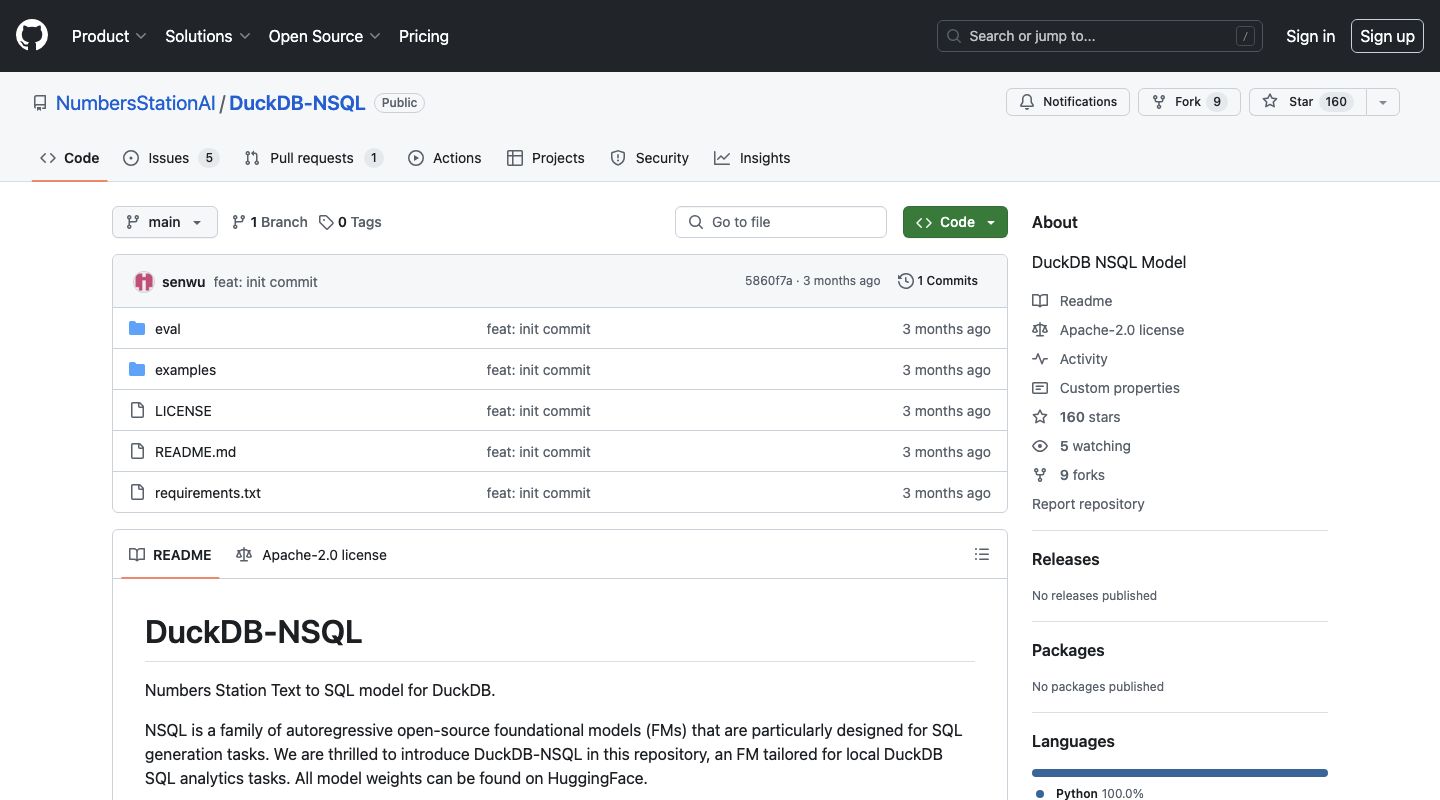Open the GitHub homepage logo
Image resolution: width=1440 pixels, height=800 pixels.
32,36
